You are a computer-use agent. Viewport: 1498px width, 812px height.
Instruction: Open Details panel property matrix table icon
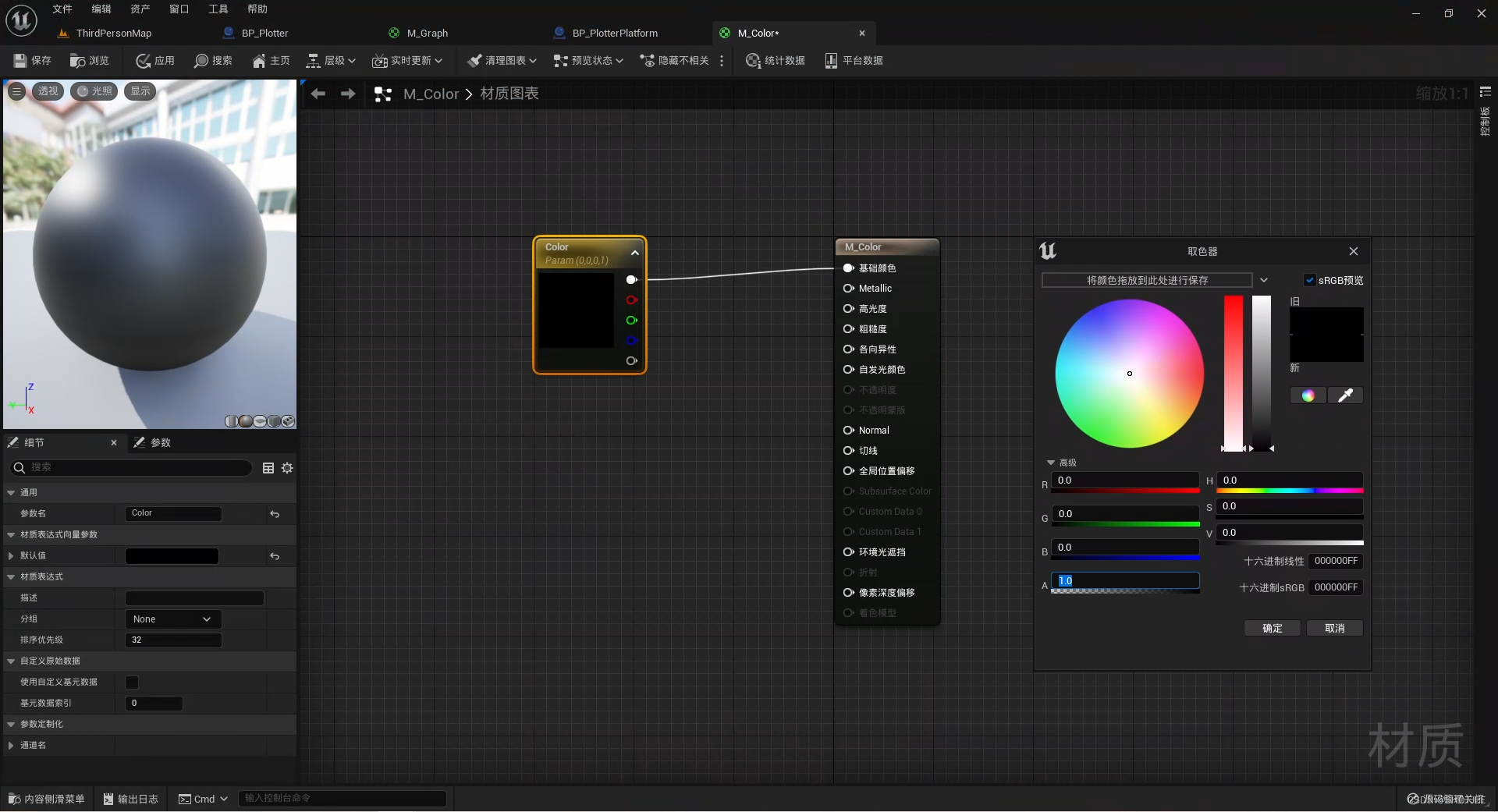pos(268,467)
